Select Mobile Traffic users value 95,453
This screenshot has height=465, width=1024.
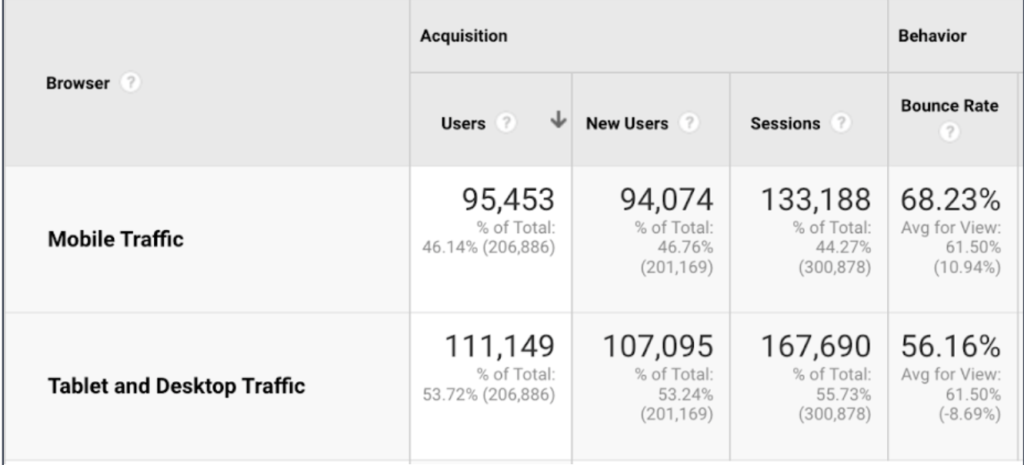(508, 199)
